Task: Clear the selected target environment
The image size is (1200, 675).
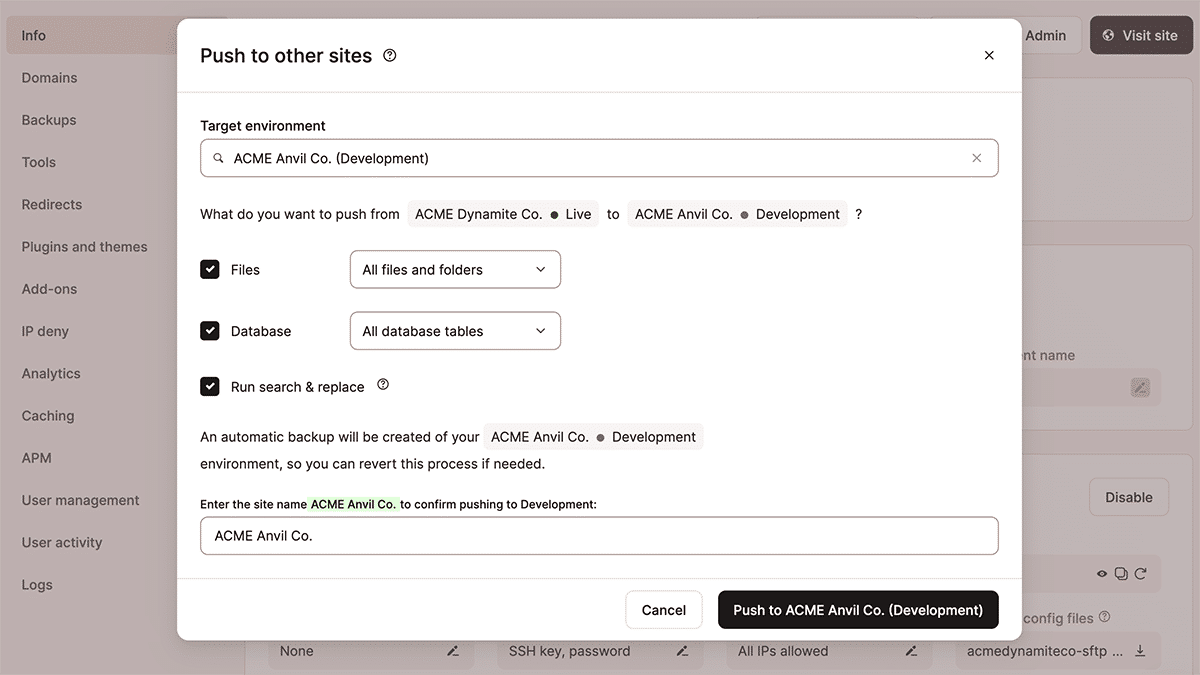Action: [x=977, y=158]
